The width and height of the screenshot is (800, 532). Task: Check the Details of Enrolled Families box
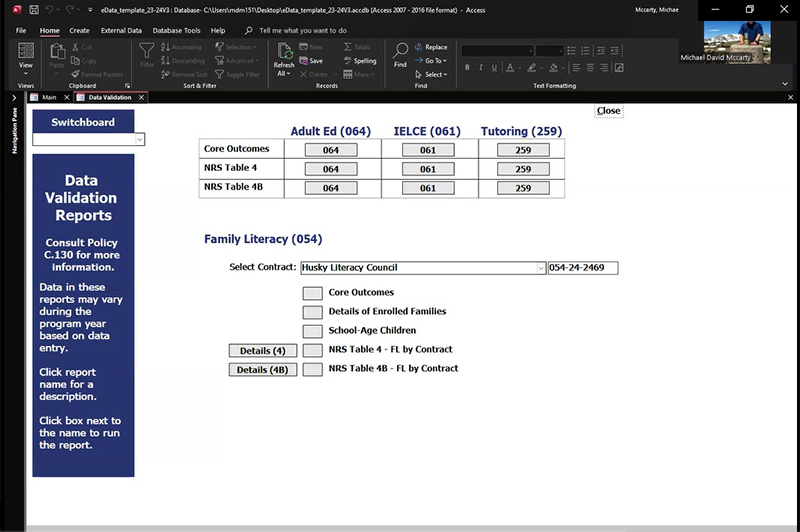pos(312,312)
